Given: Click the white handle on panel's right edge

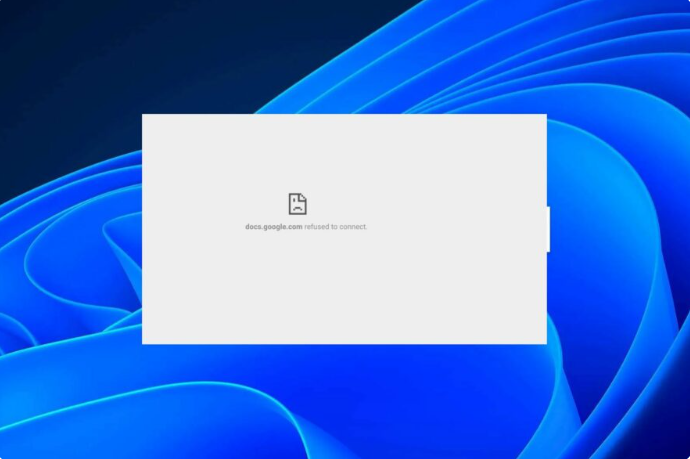Looking at the screenshot, I should pyautogui.click(x=548, y=229).
